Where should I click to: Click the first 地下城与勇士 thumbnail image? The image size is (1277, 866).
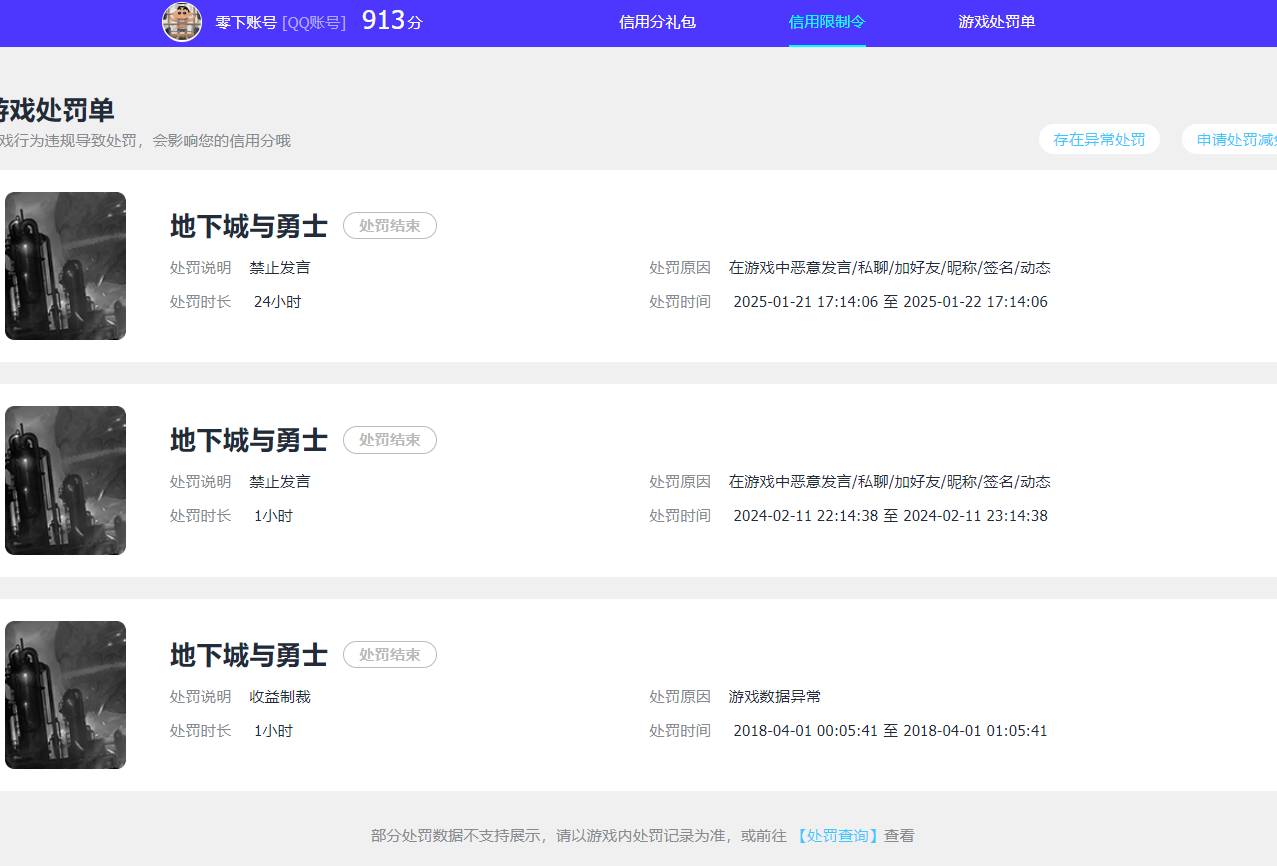point(65,265)
